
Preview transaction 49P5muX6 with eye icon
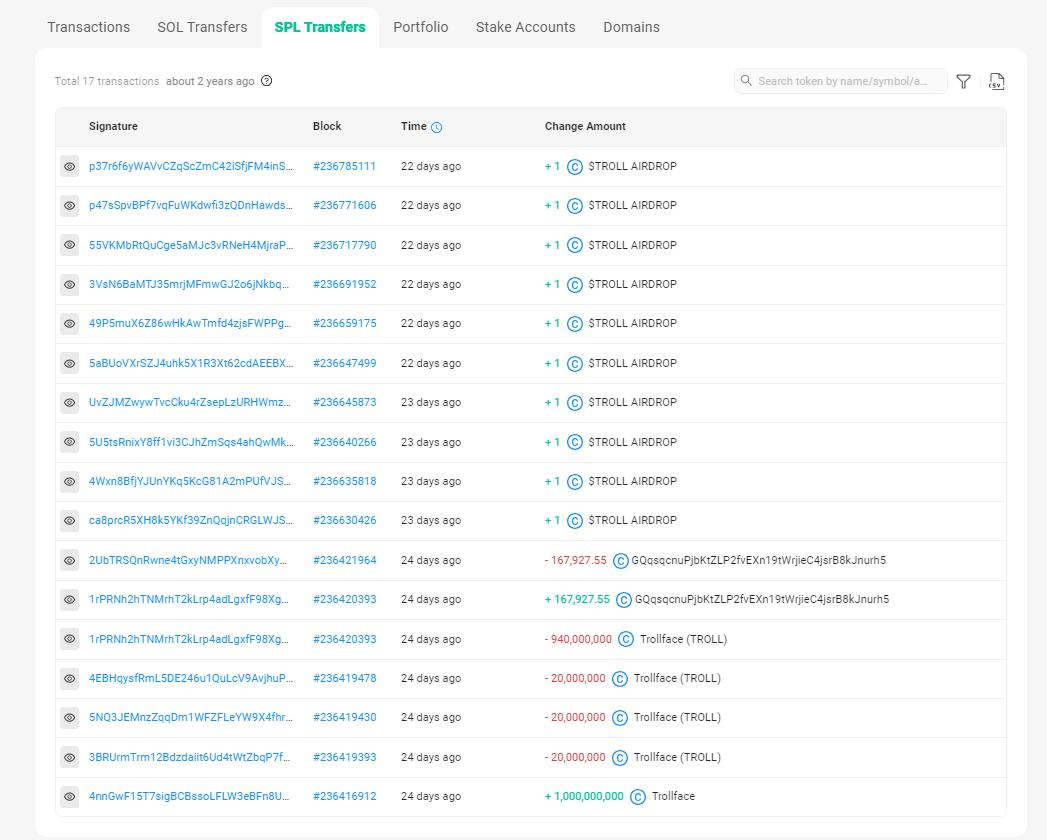point(69,323)
